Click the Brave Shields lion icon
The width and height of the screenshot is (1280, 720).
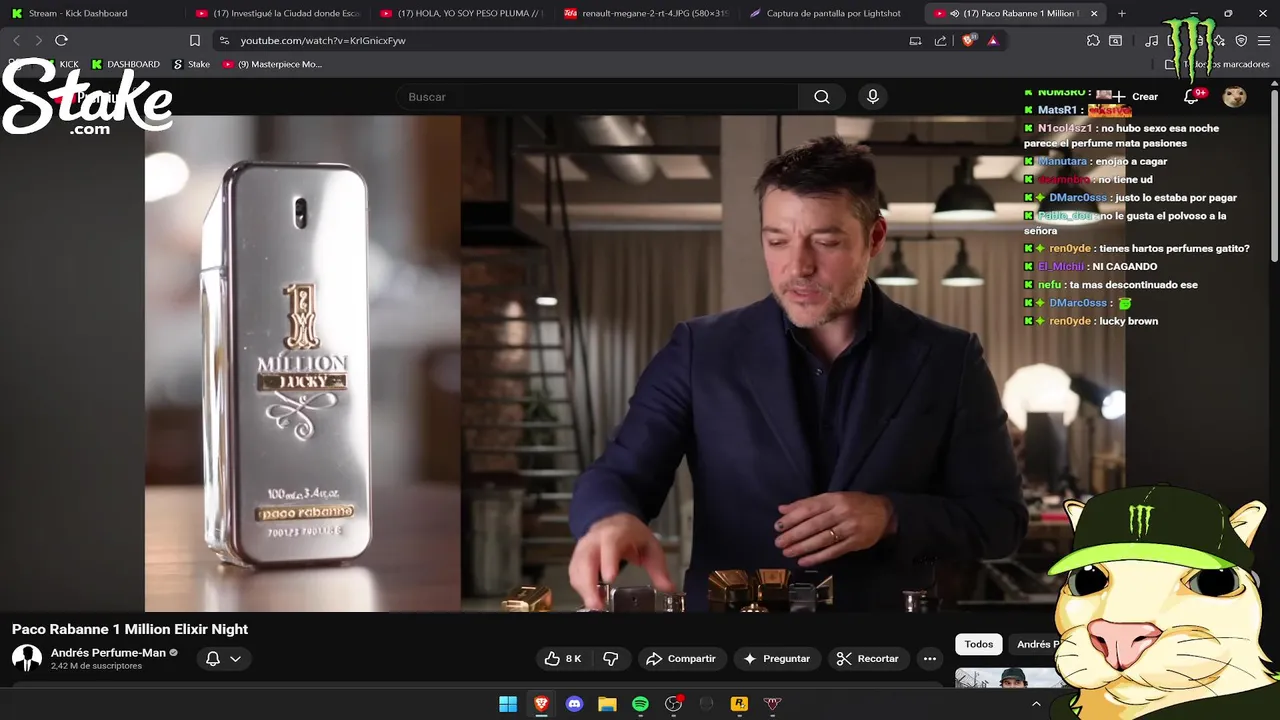pos(968,40)
